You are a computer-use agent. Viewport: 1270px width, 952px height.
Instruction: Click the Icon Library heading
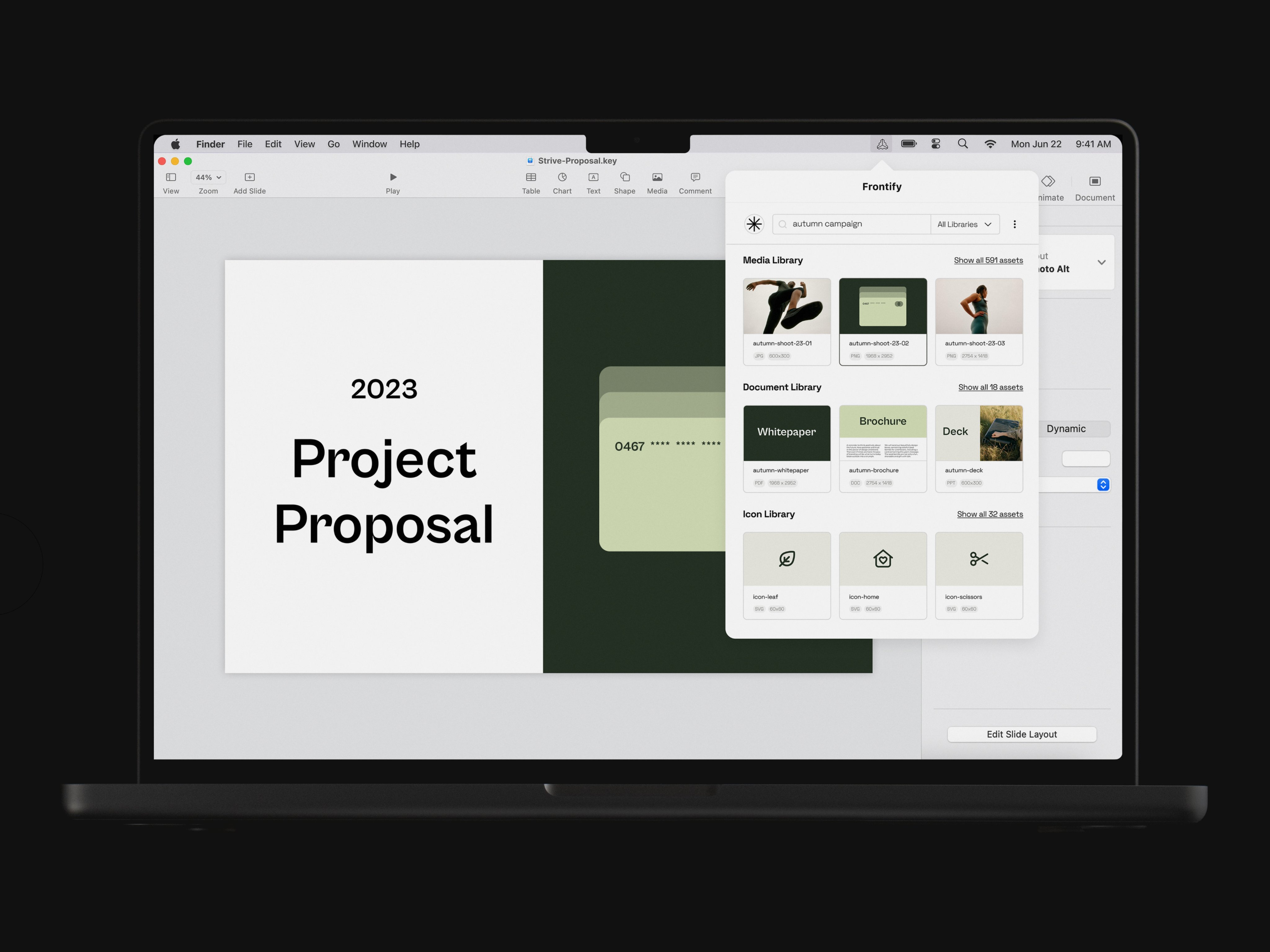point(769,514)
